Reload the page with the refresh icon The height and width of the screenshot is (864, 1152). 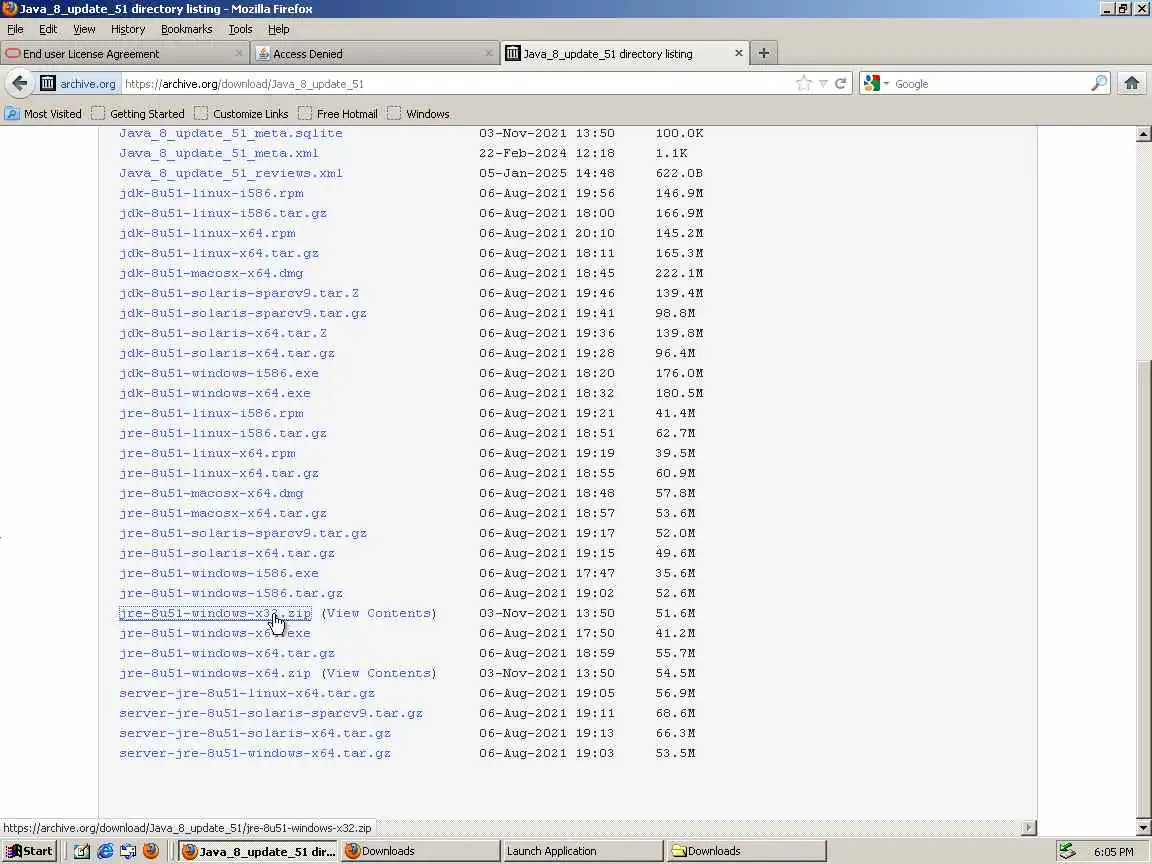(840, 83)
